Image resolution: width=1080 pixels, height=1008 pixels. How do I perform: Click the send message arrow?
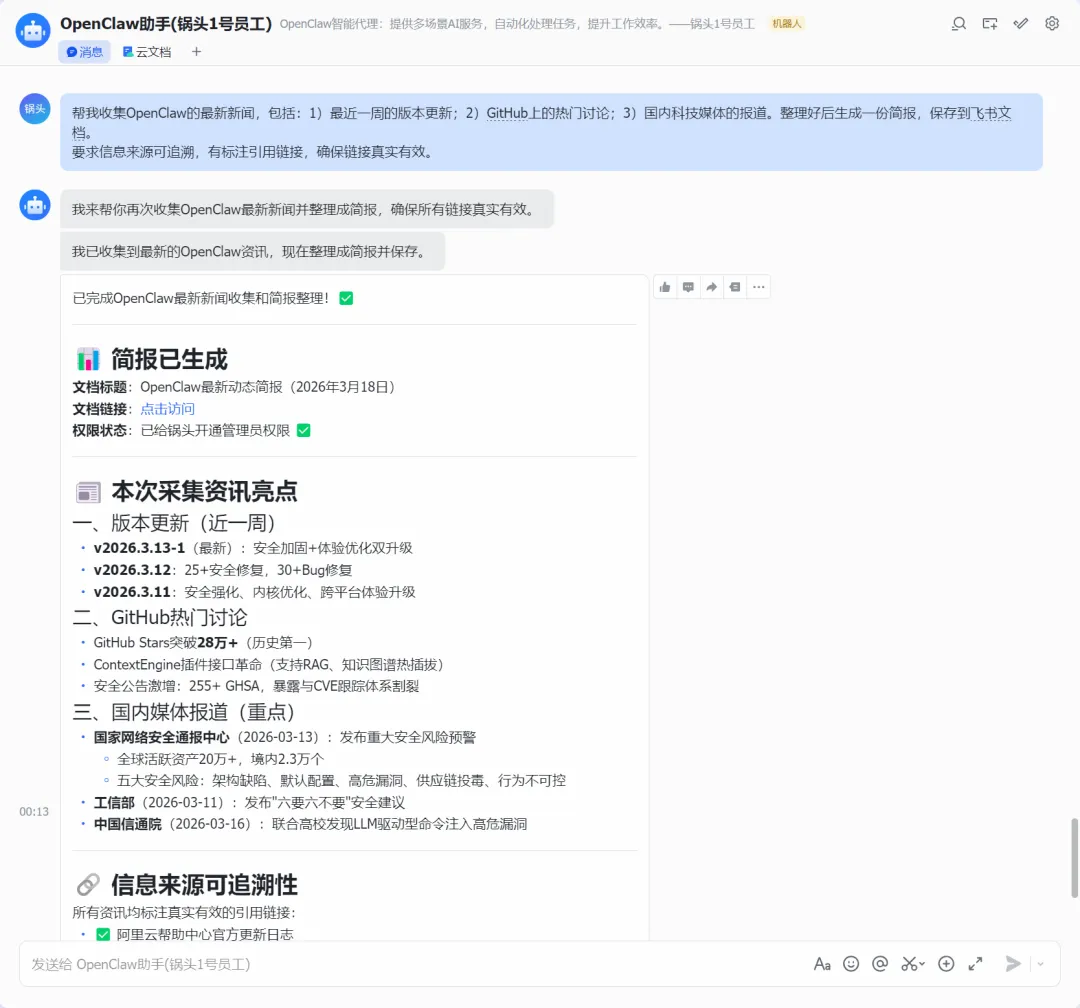pyautogui.click(x=1012, y=964)
